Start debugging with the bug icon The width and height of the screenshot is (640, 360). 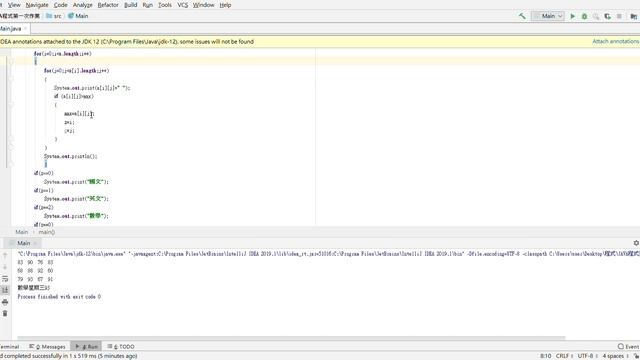[584, 16]
